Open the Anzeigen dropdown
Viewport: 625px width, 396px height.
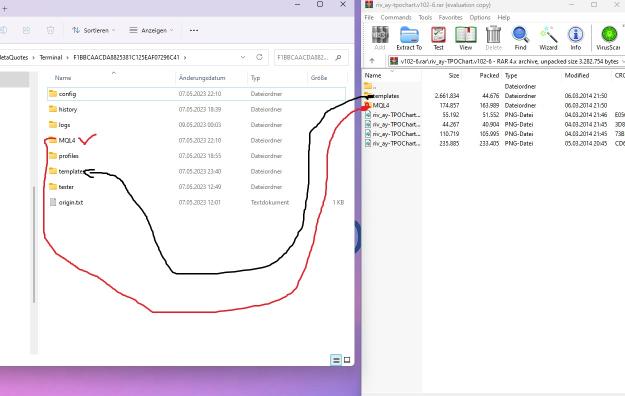pos(151,30)
